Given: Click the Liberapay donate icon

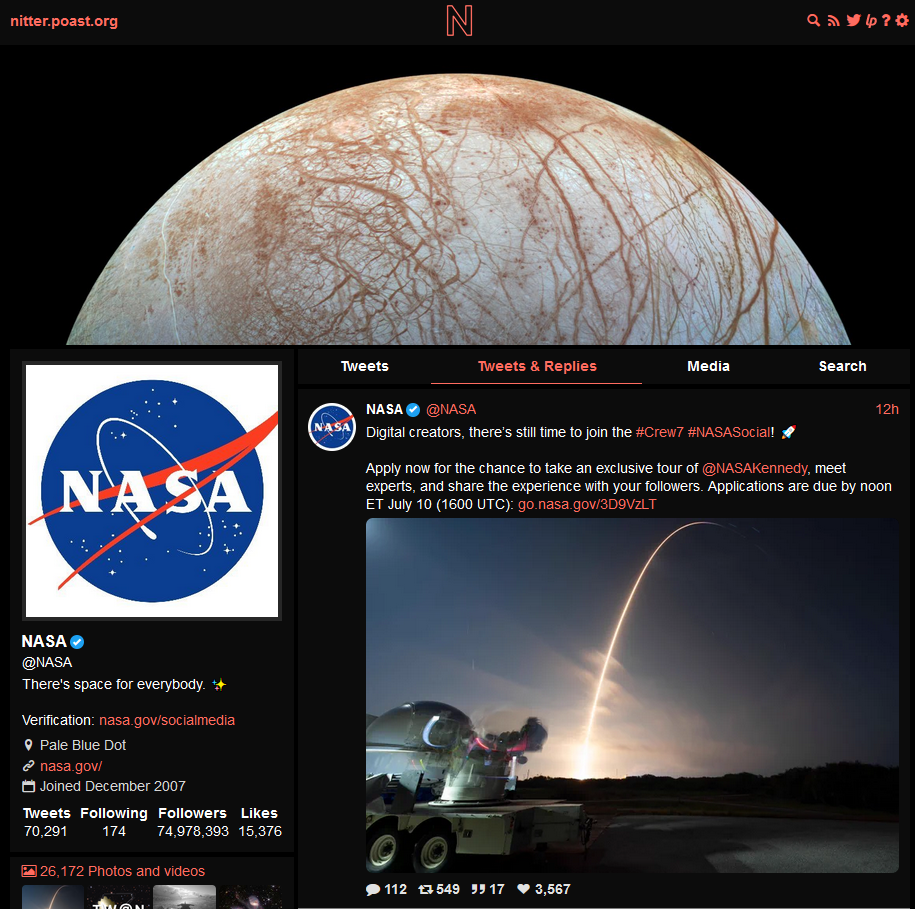Looking at the screenshot, I should 871,21.
